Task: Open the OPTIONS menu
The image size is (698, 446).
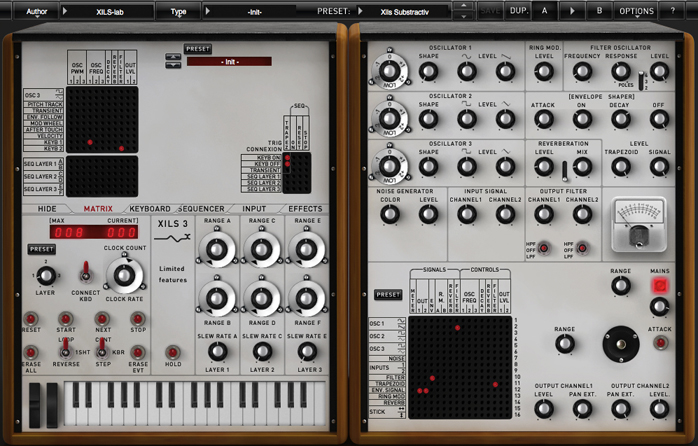Action: coord(637,11)
